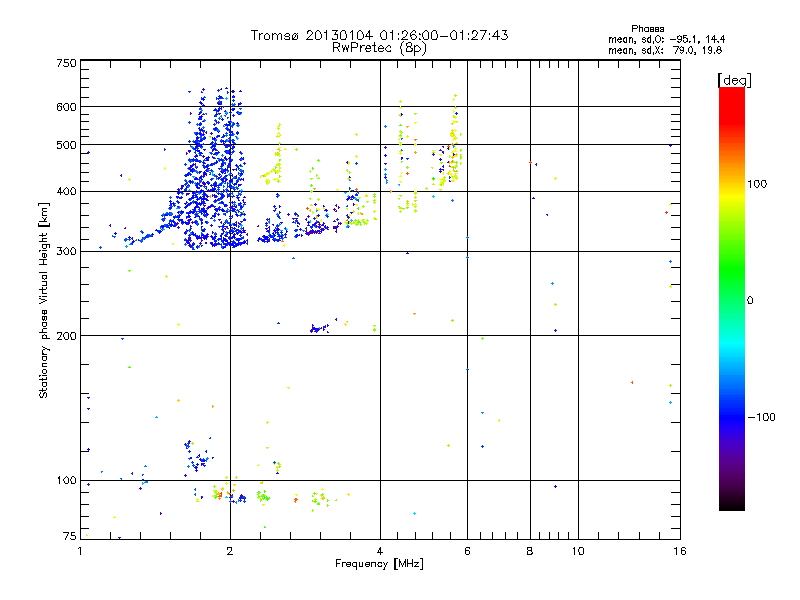The image size is (800, 600).
Task: Click the RwPretec (8p) subtitle
Action: pyautogui.click(x=380, y=48)
